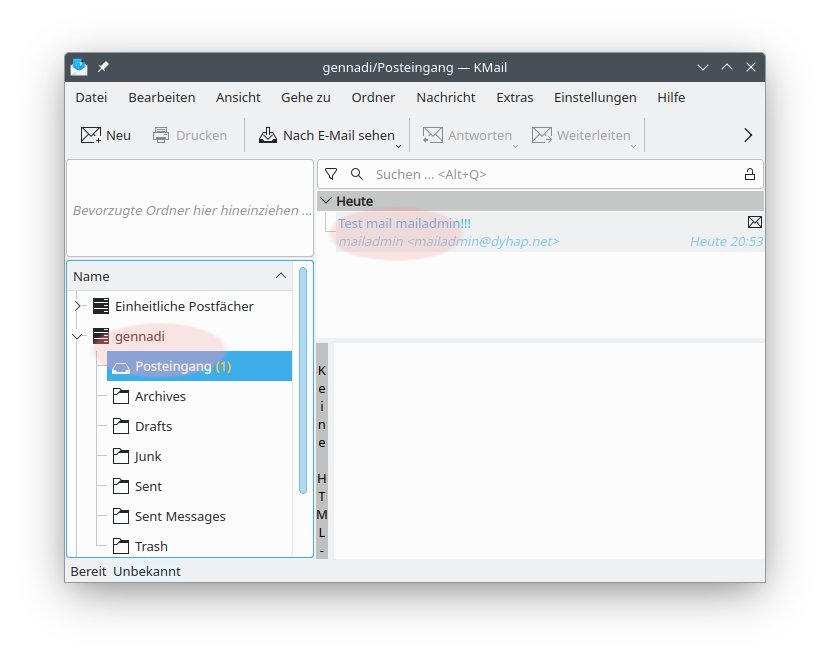Click the pin icon in title bar
830x659 pixels.
click(103, 67)
